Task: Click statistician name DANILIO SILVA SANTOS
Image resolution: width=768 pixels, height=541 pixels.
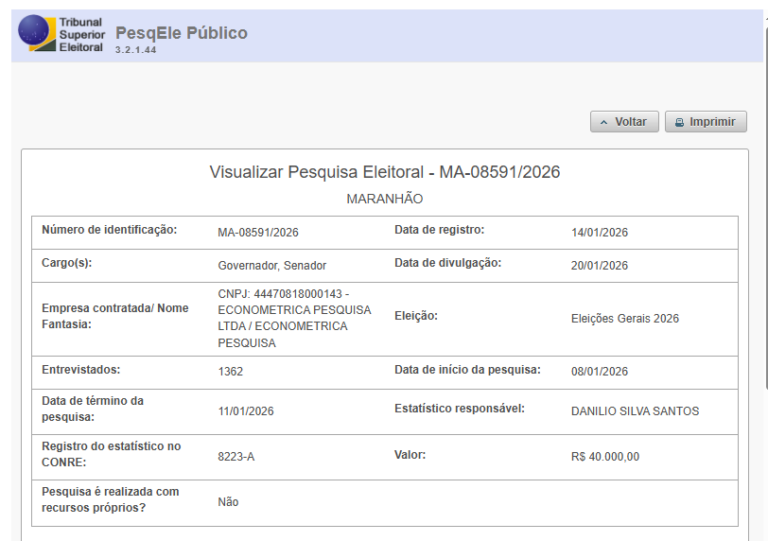Action: [634, 411]
